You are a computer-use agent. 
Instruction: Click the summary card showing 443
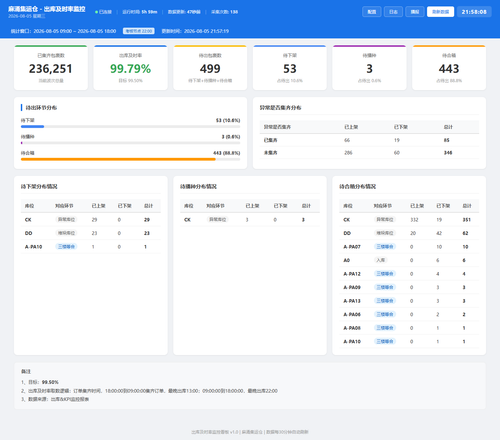point(449,68)
